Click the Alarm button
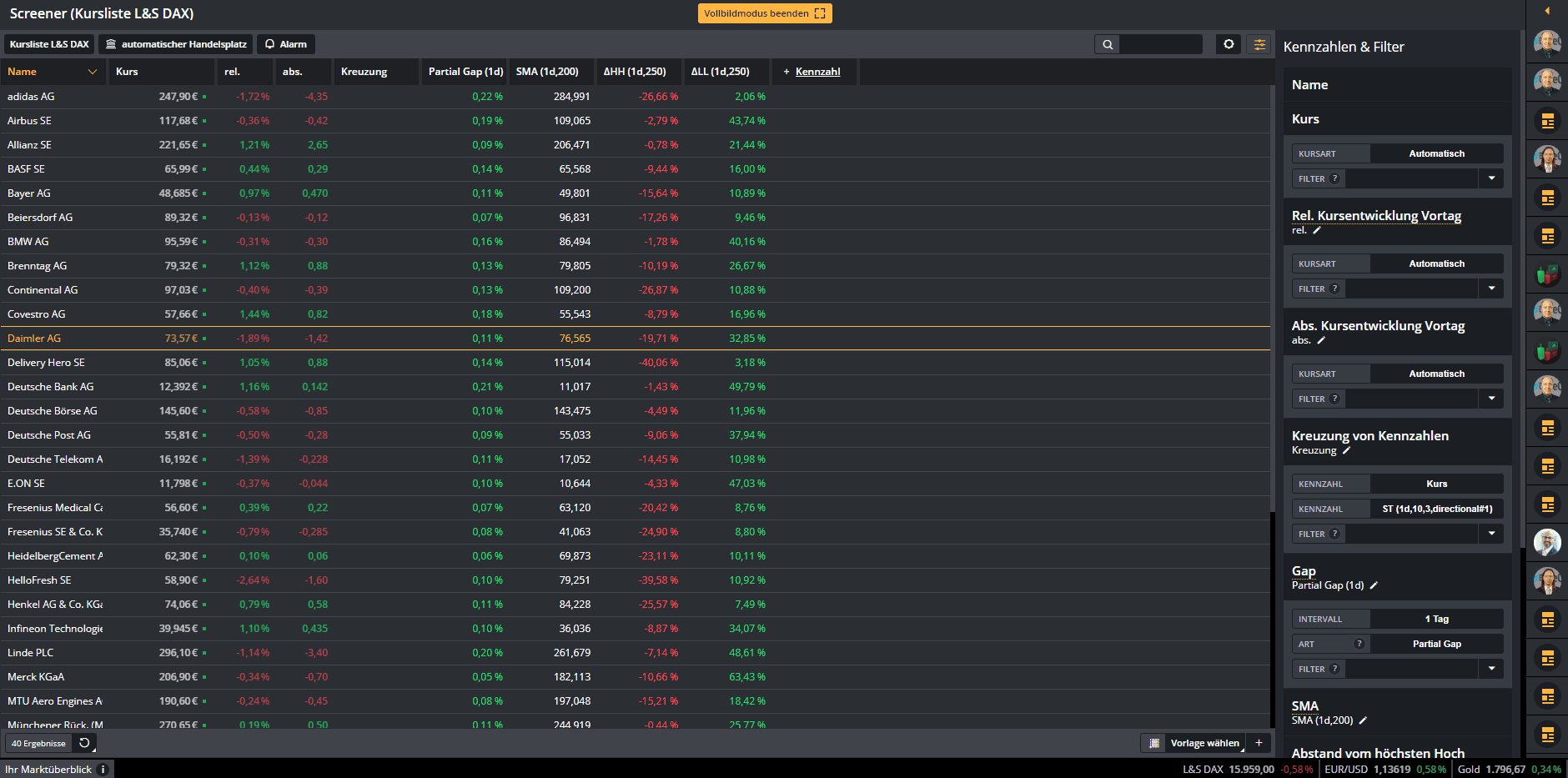Screen dimensions: 1568x778 [286, 44]
